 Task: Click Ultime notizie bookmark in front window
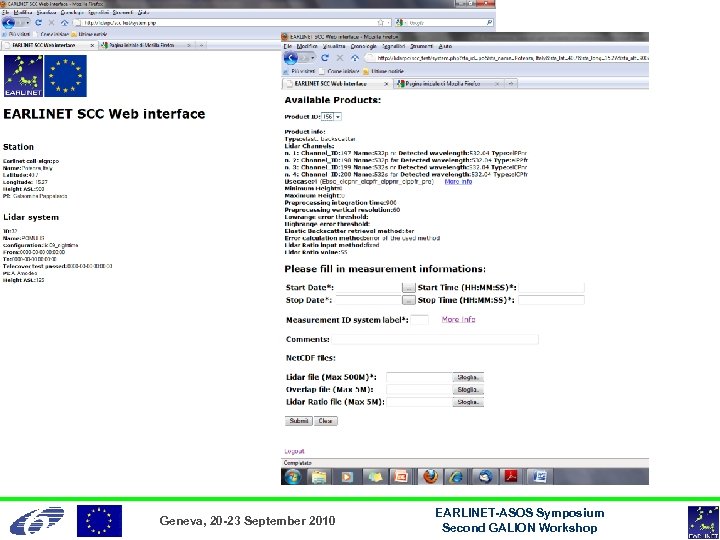(383, 72)
